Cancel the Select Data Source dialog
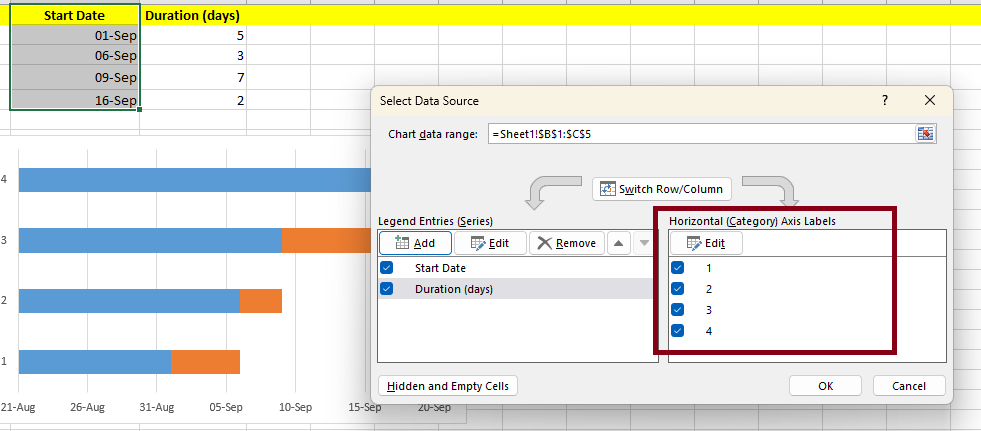The height and width of the screenshot is (431, 981). tap(908, 386)
